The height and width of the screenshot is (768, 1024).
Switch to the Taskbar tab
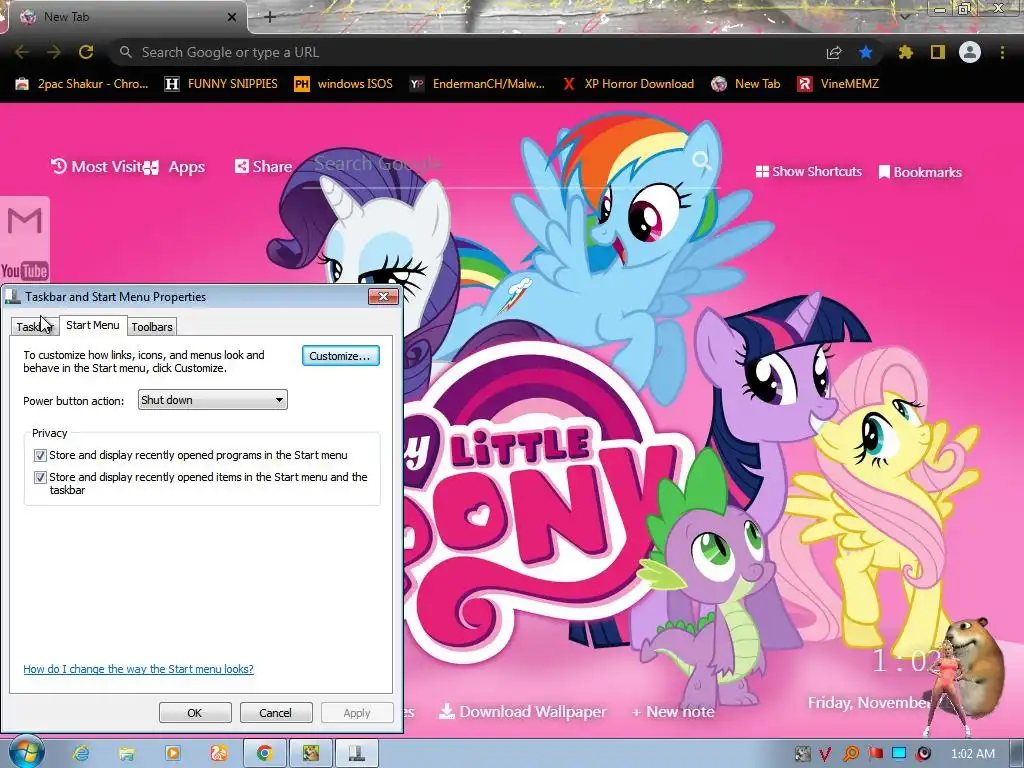point(34,327)
